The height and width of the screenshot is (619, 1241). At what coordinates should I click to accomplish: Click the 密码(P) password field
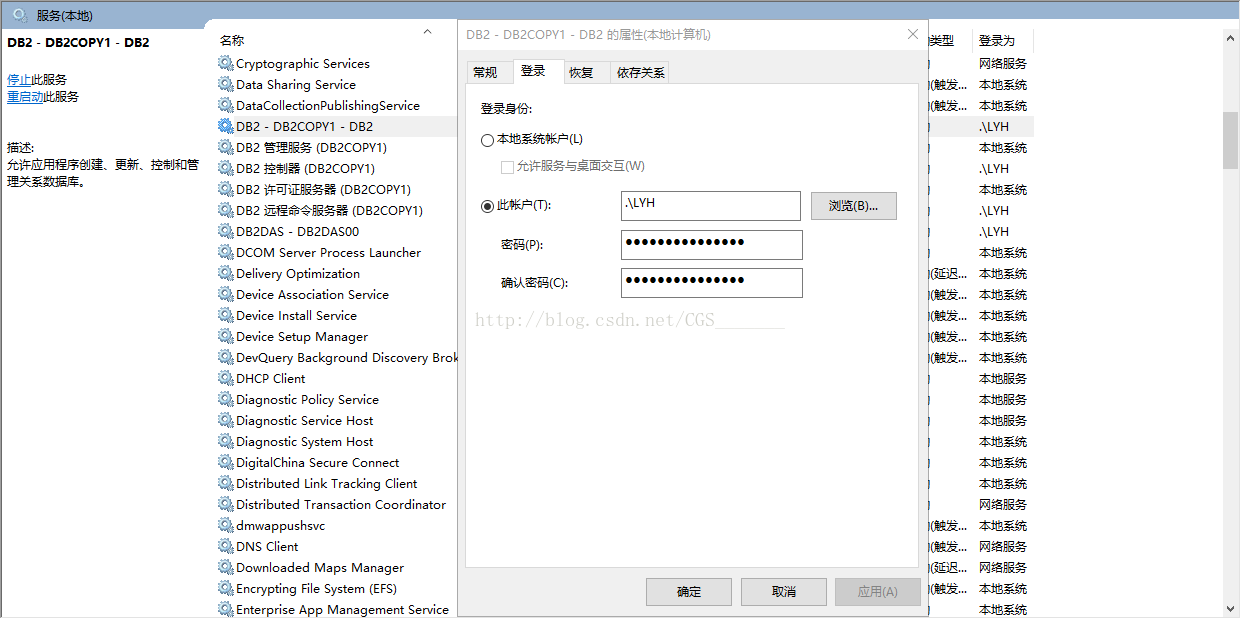[711, 245]
